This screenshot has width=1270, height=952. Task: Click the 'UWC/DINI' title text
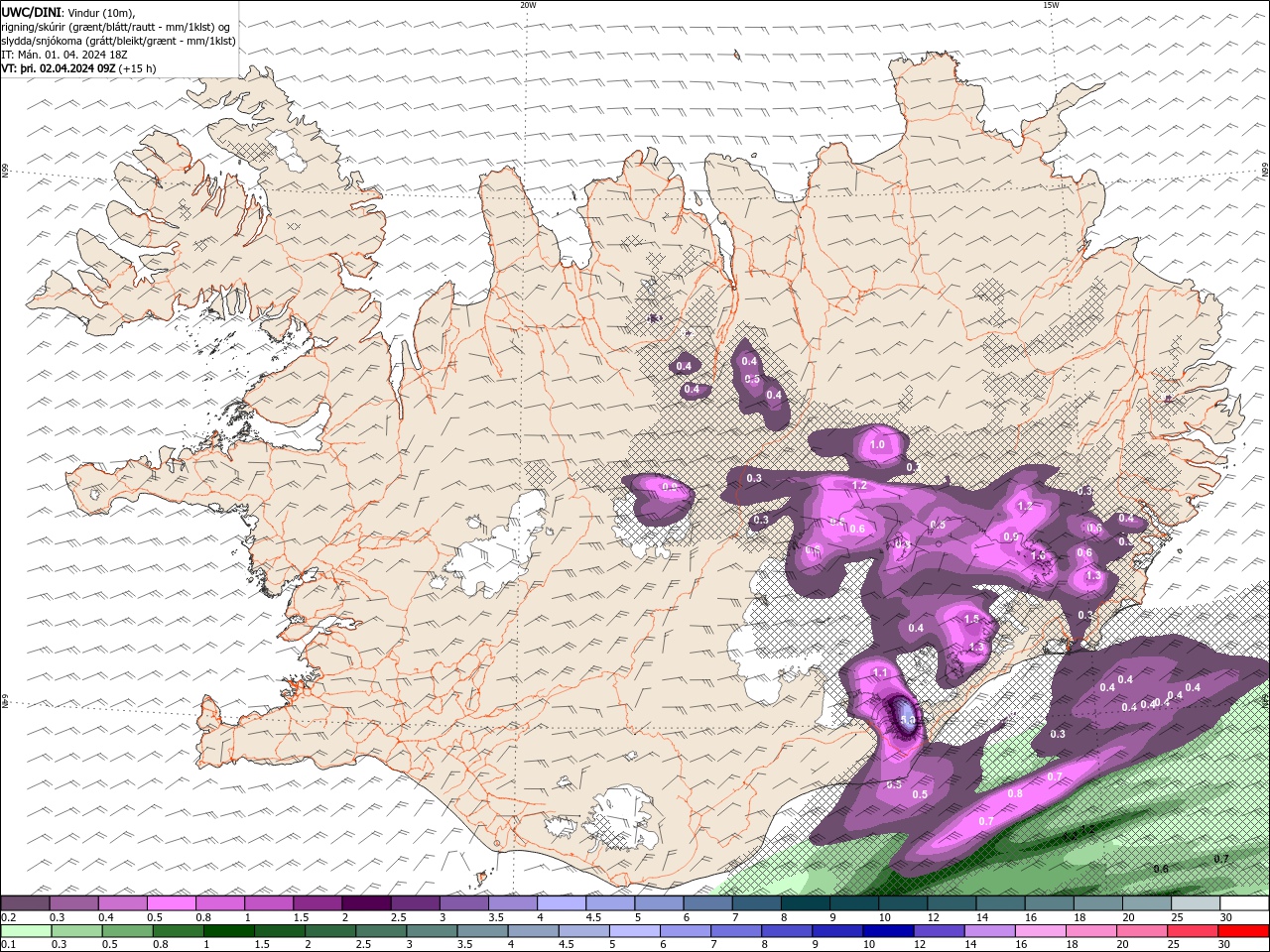point(30,12)
